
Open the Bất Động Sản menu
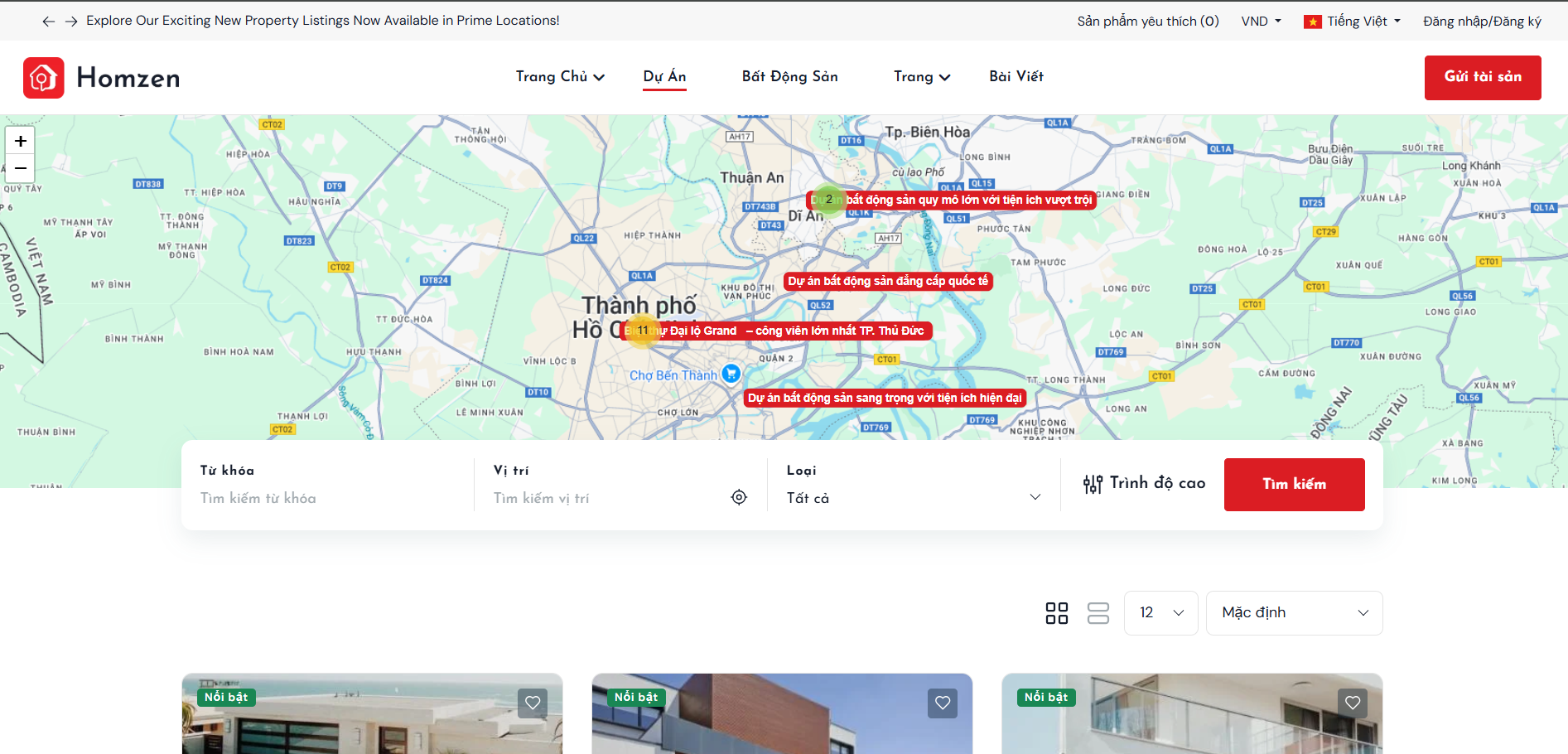[x=789, y=76]
